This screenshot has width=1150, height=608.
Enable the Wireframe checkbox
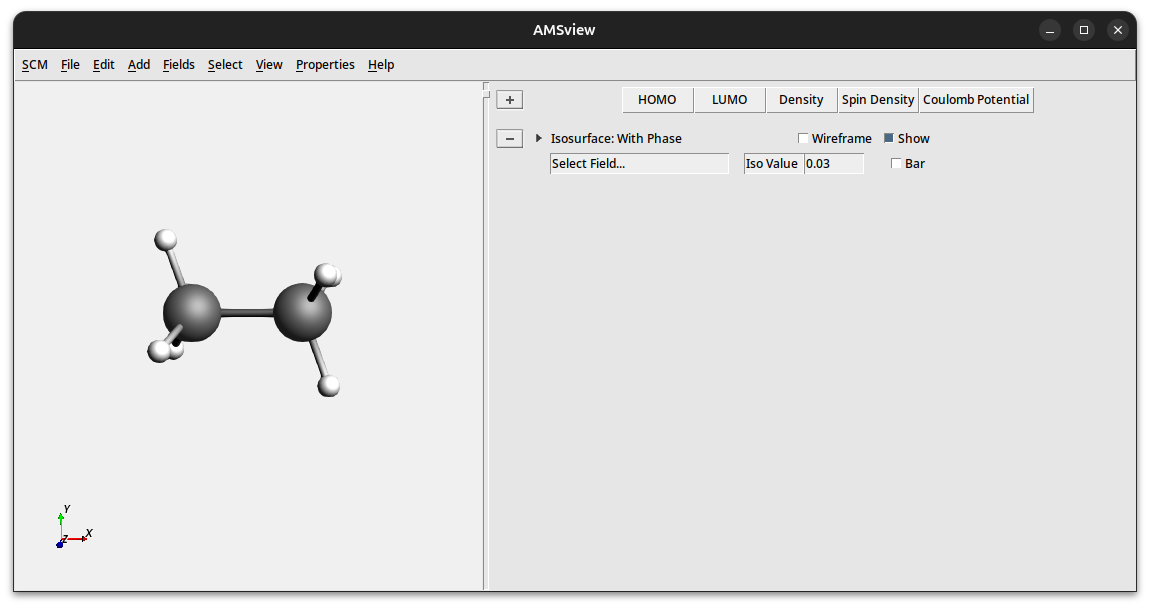click(803, 139)
